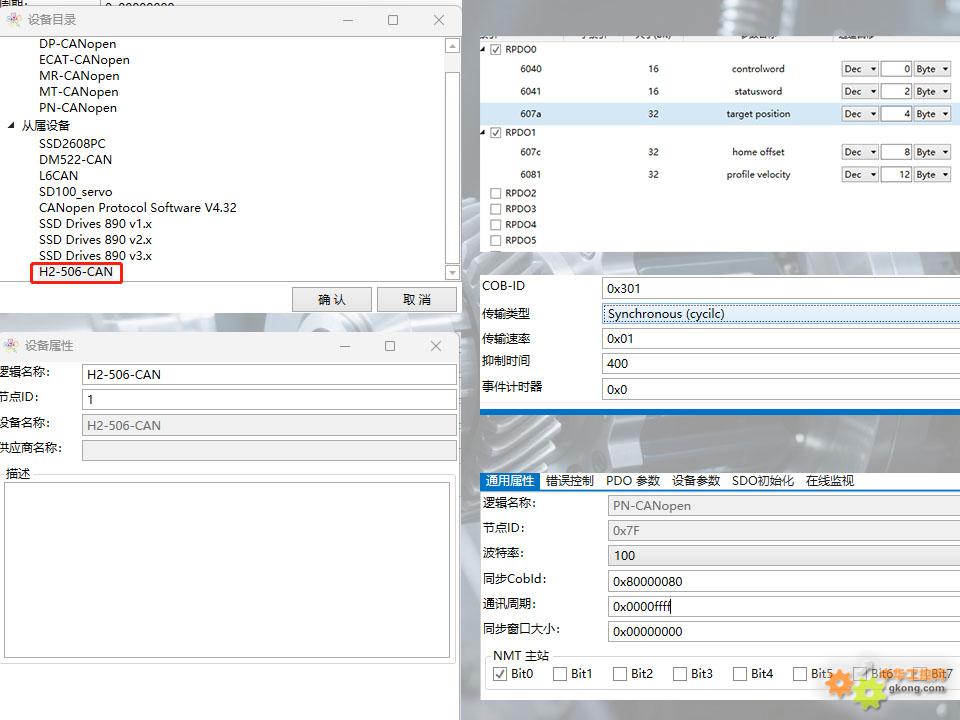Open Dec dropdown for home offset row

point(860,152)
